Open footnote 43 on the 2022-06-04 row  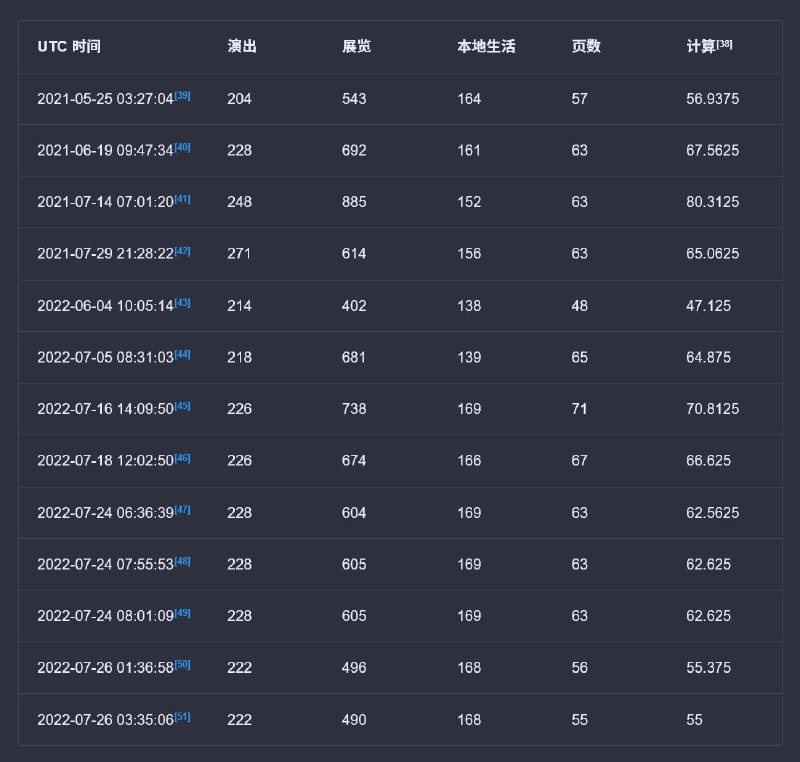(182, 302)
